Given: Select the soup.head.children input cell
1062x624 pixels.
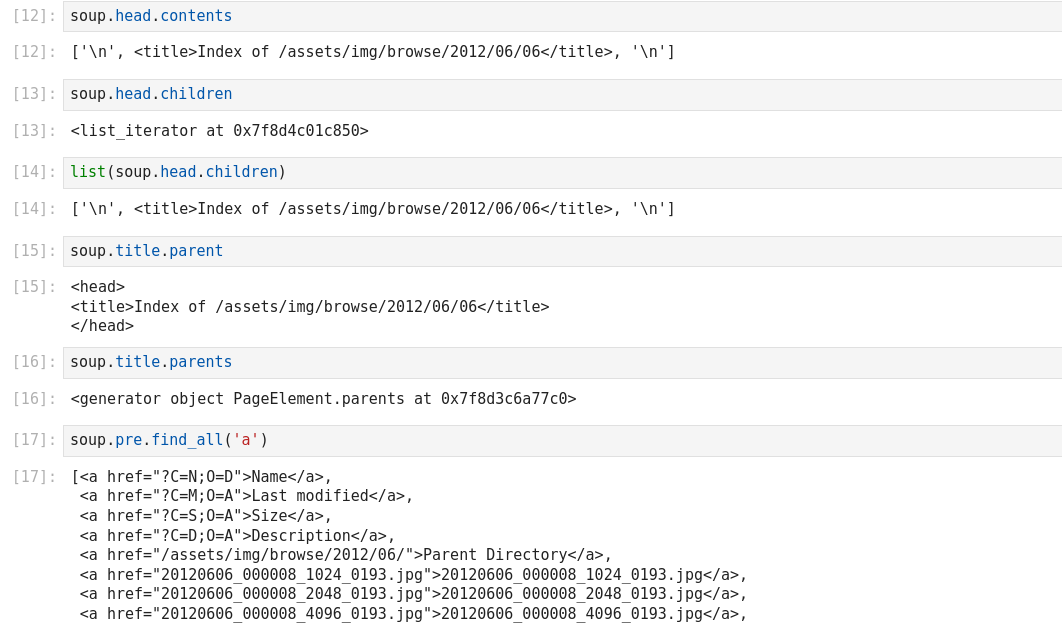Looking at the screenshot, I should pyautogui.click(x=560, y=94).
